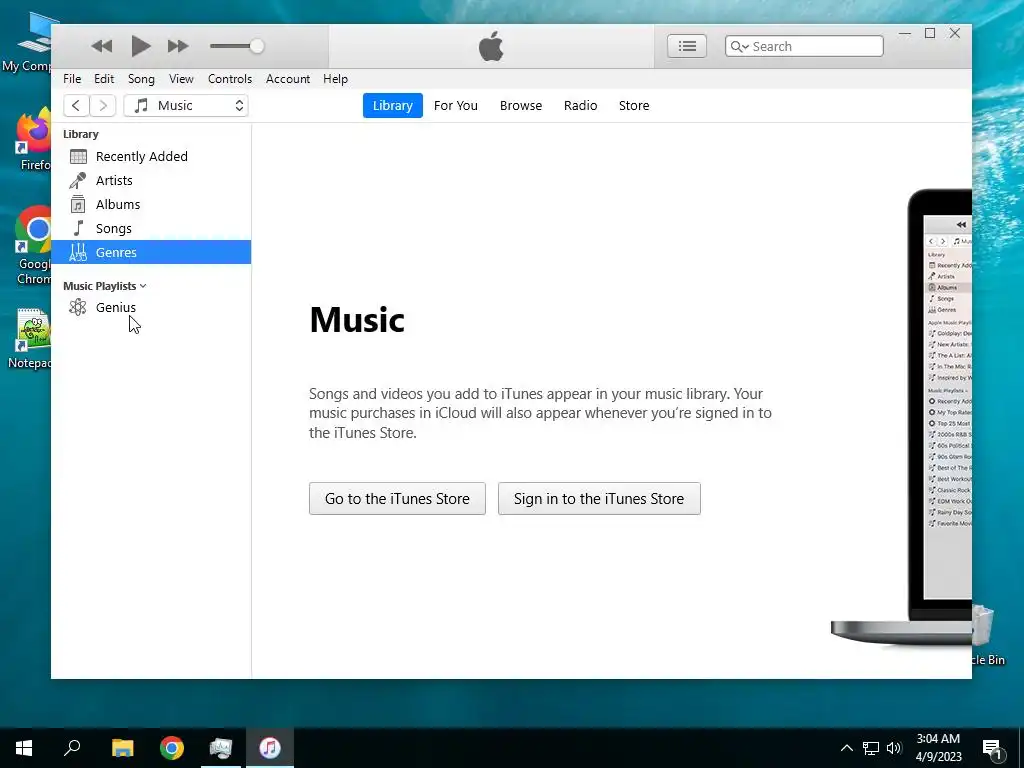The height and width of the screenshot is (768, 1024).
Task: Select the Google Chrome desktop shortcut
Action: [34, 246]
